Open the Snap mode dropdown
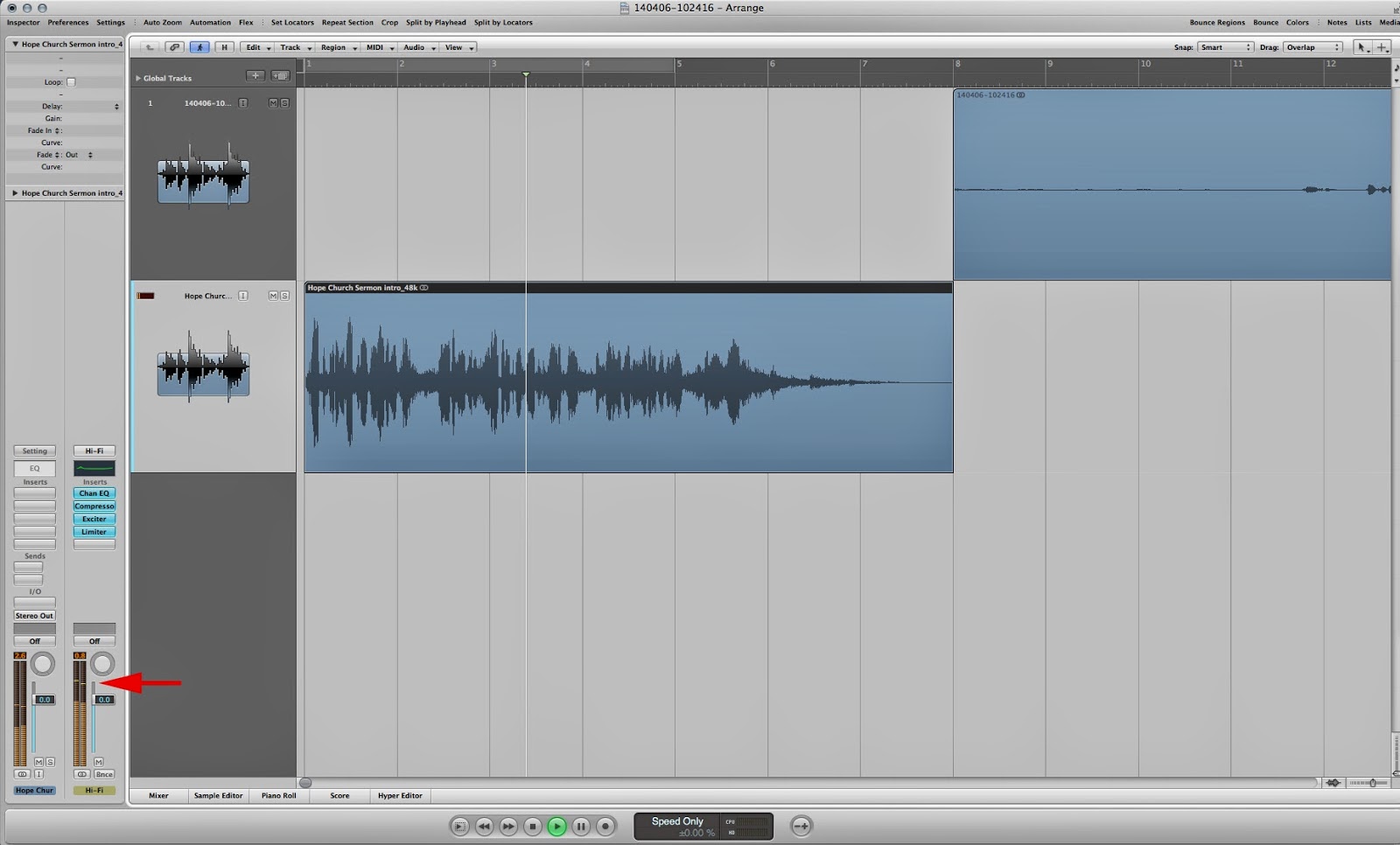This screenshot has height=845, width=1400. [x=1225, y=47]
